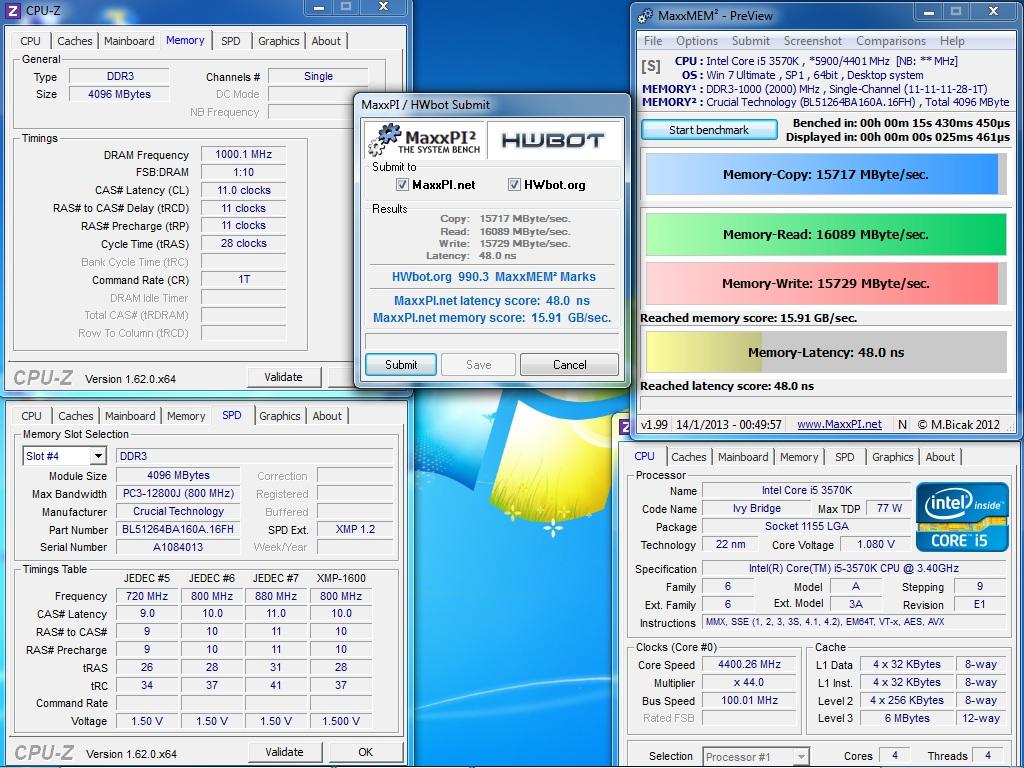Open CPU tab in bottom-left CPU-Z SPD window
The width and height of the screenshot is (1024, 768).
(x=31, y=416)
